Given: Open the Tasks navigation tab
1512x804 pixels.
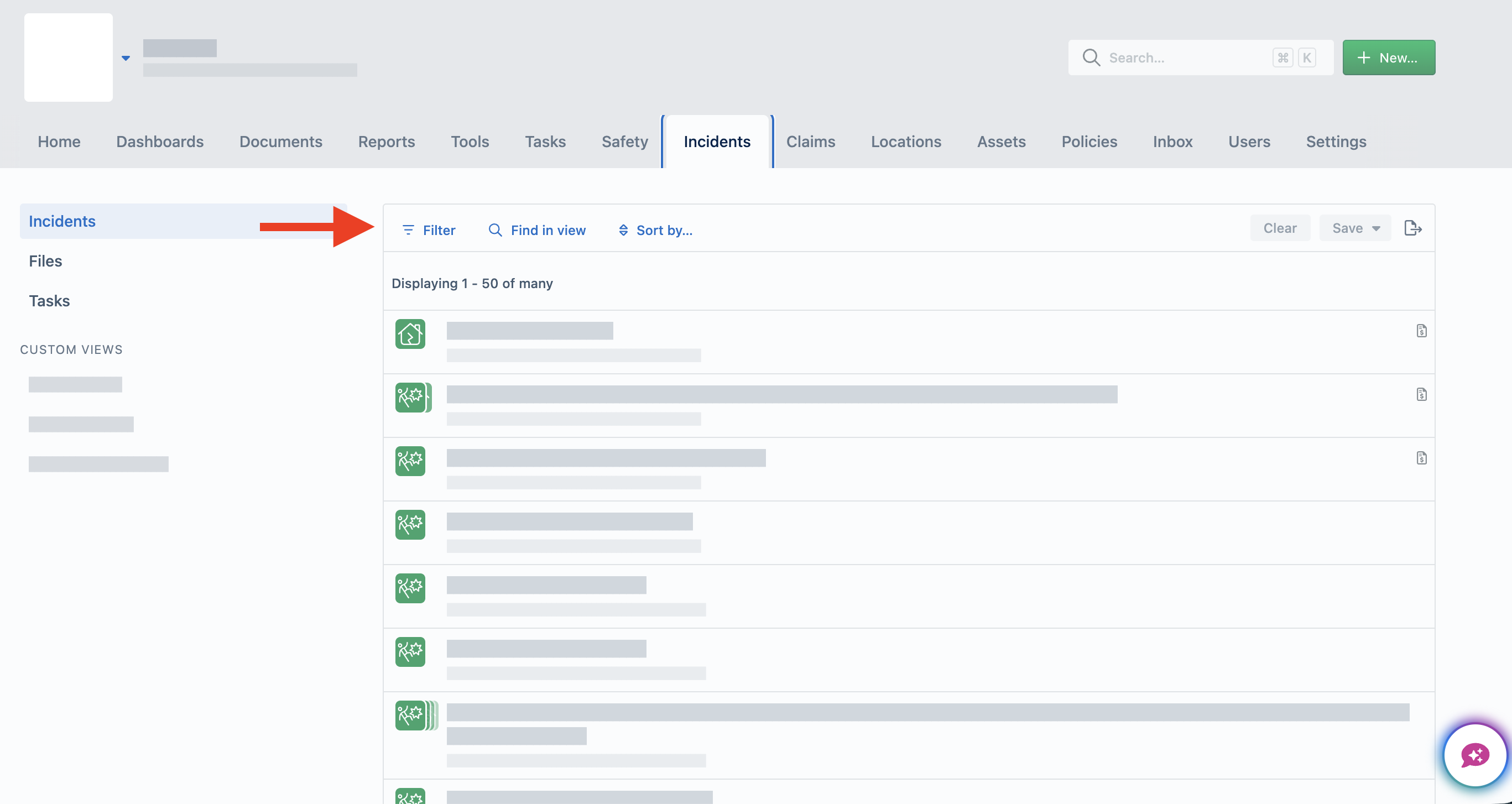Looking at the screenshot, I should 545,142.
